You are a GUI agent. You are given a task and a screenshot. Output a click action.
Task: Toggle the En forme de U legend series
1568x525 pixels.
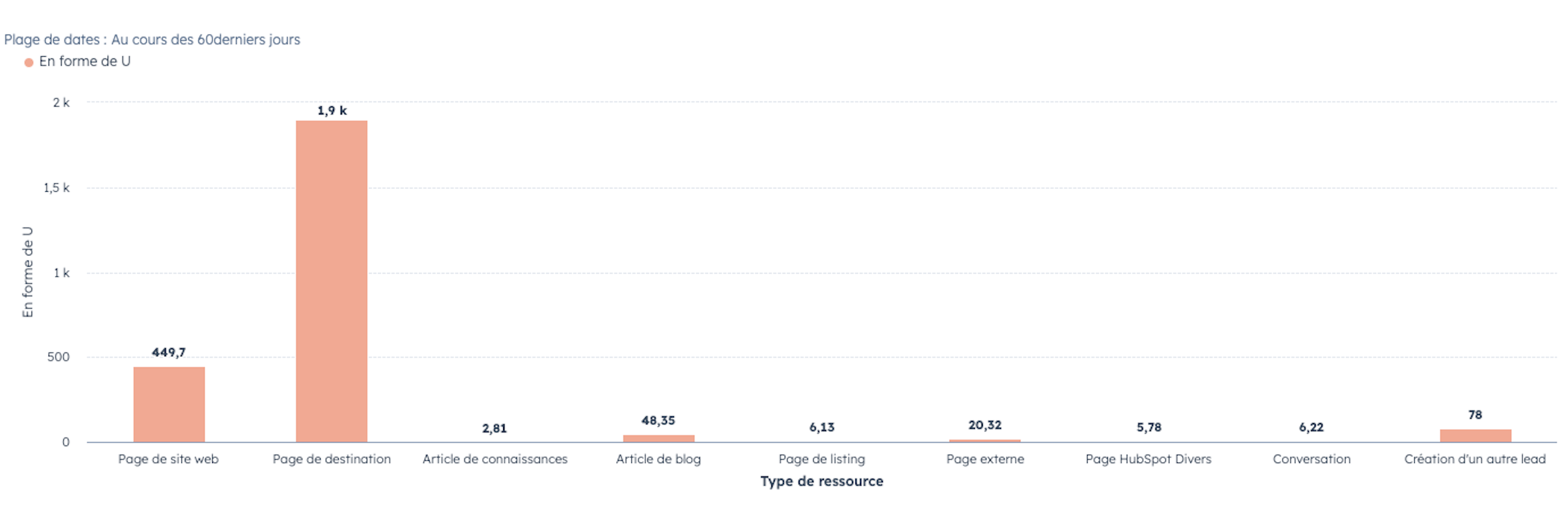coord(85,61)
